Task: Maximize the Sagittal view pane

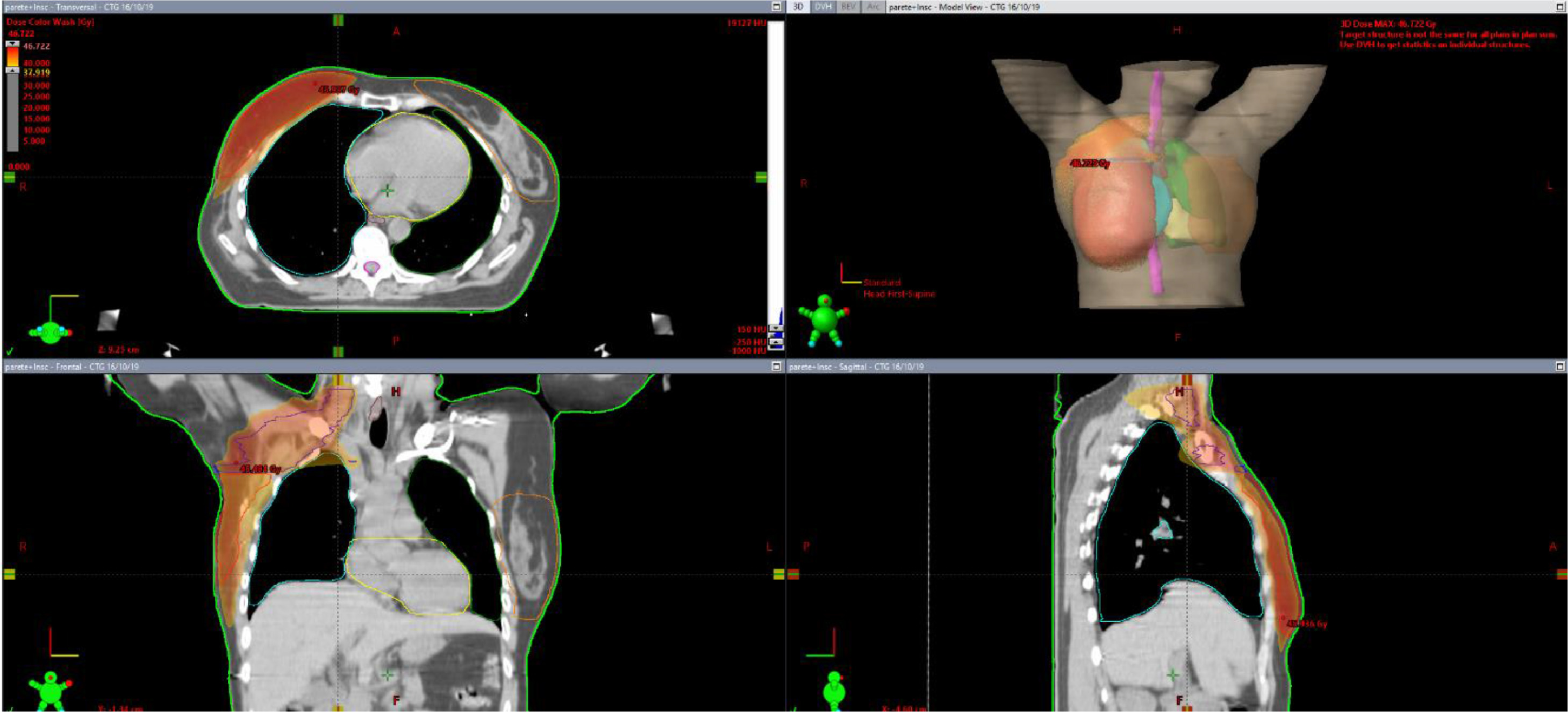Action: pyautogui.click(x=1559, y=366)
